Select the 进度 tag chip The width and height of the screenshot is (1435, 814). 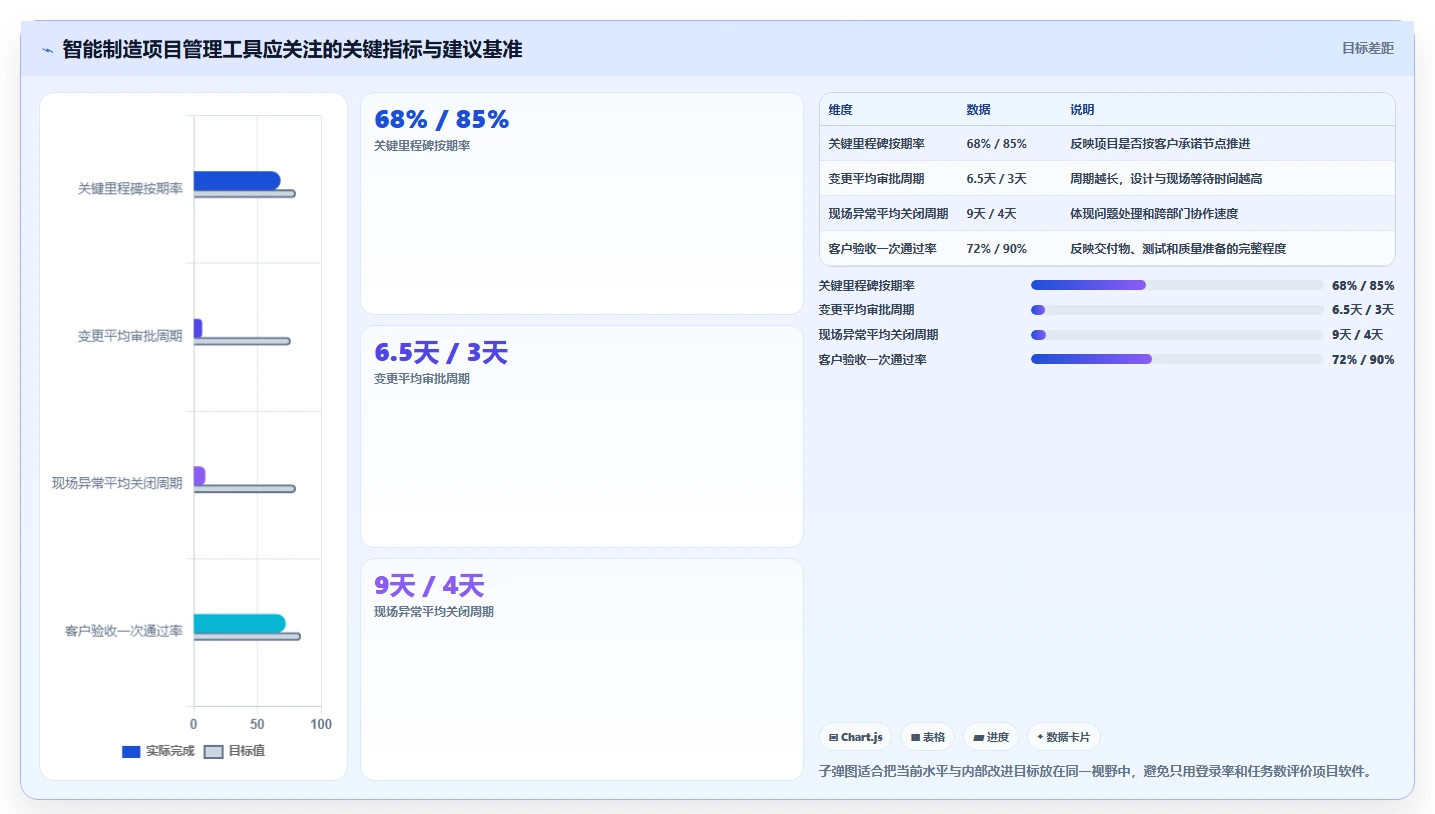click(991, 737)
